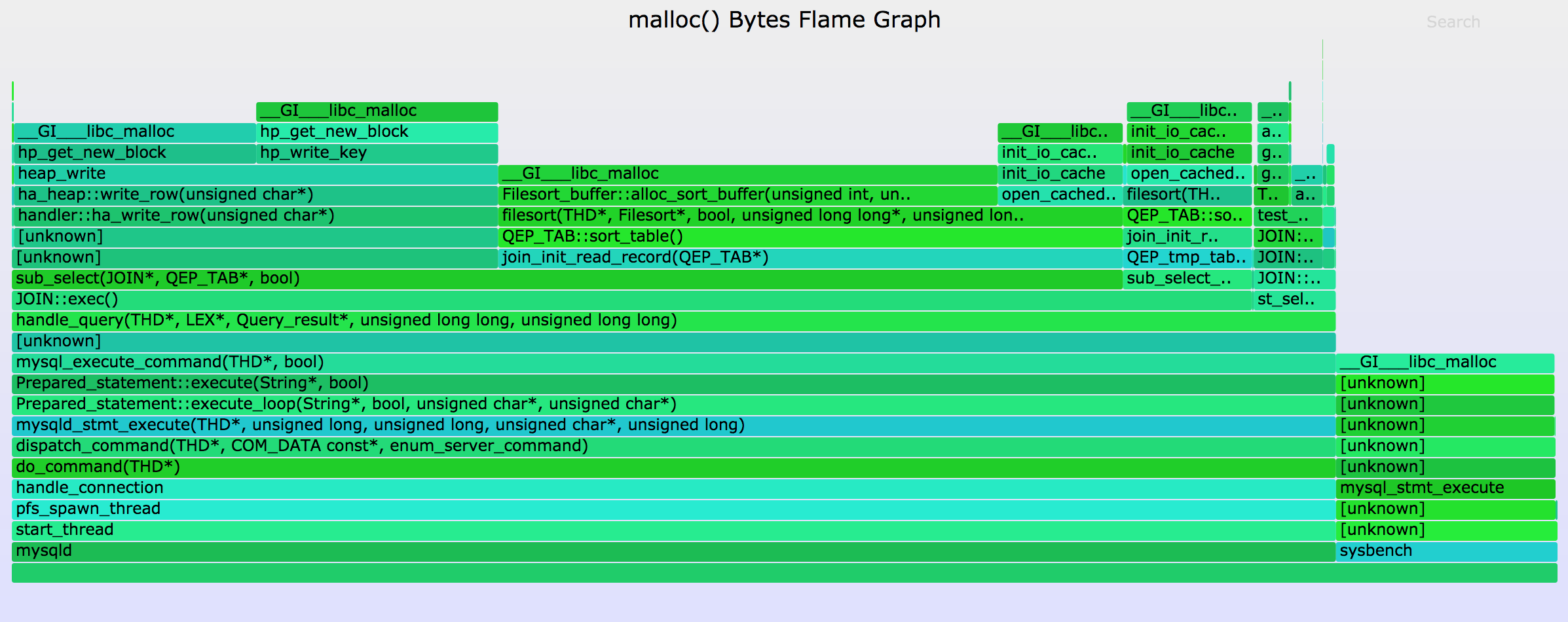Zoom into mysql_execute_command(THD*, bool) frame

tap(673, 363)
